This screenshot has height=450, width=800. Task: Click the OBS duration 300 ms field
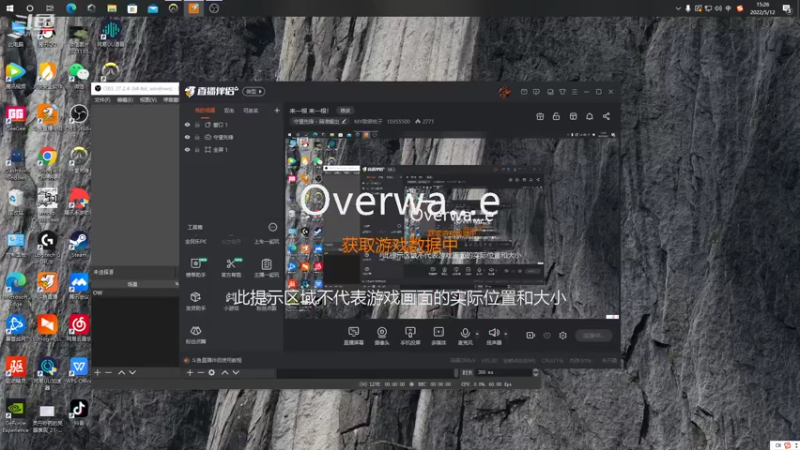pos(503,372)
